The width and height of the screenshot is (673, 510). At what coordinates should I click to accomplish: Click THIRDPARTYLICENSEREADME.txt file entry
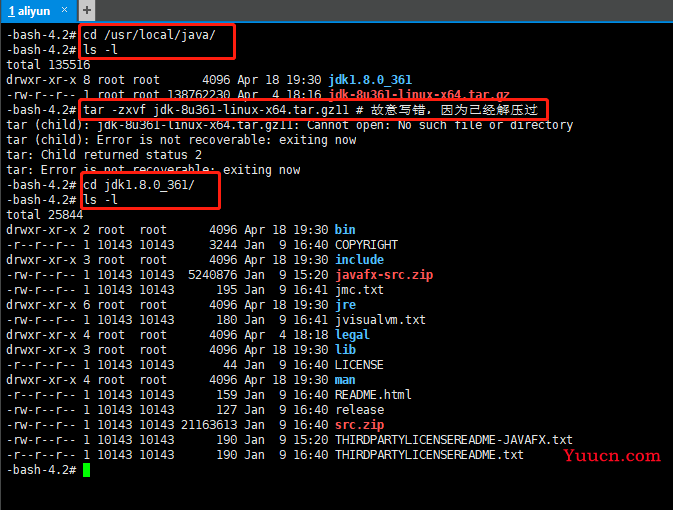429,455
